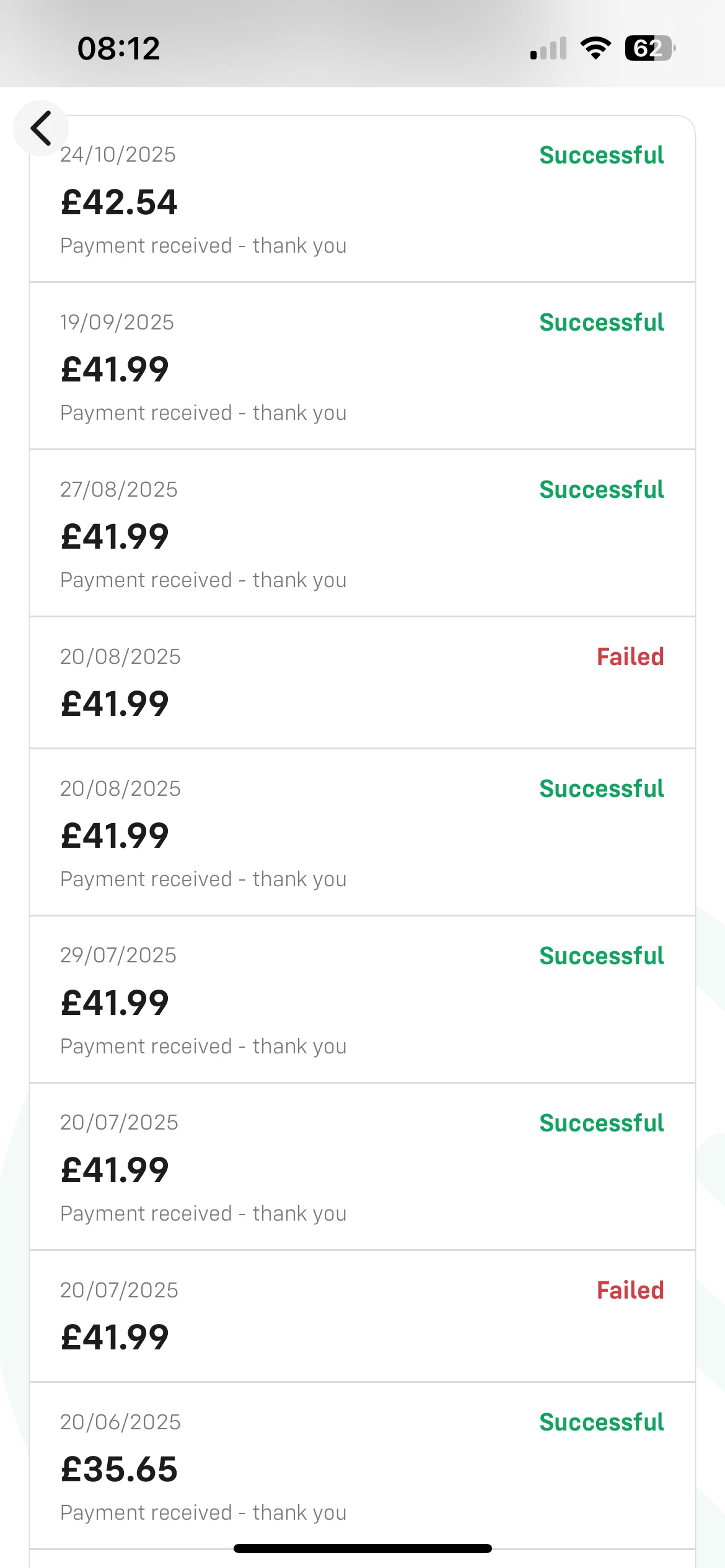This screenshot has width=725, height=1568.
Task: Tap Successful status on 19/09/2025 payment
Action: [601, 322]
